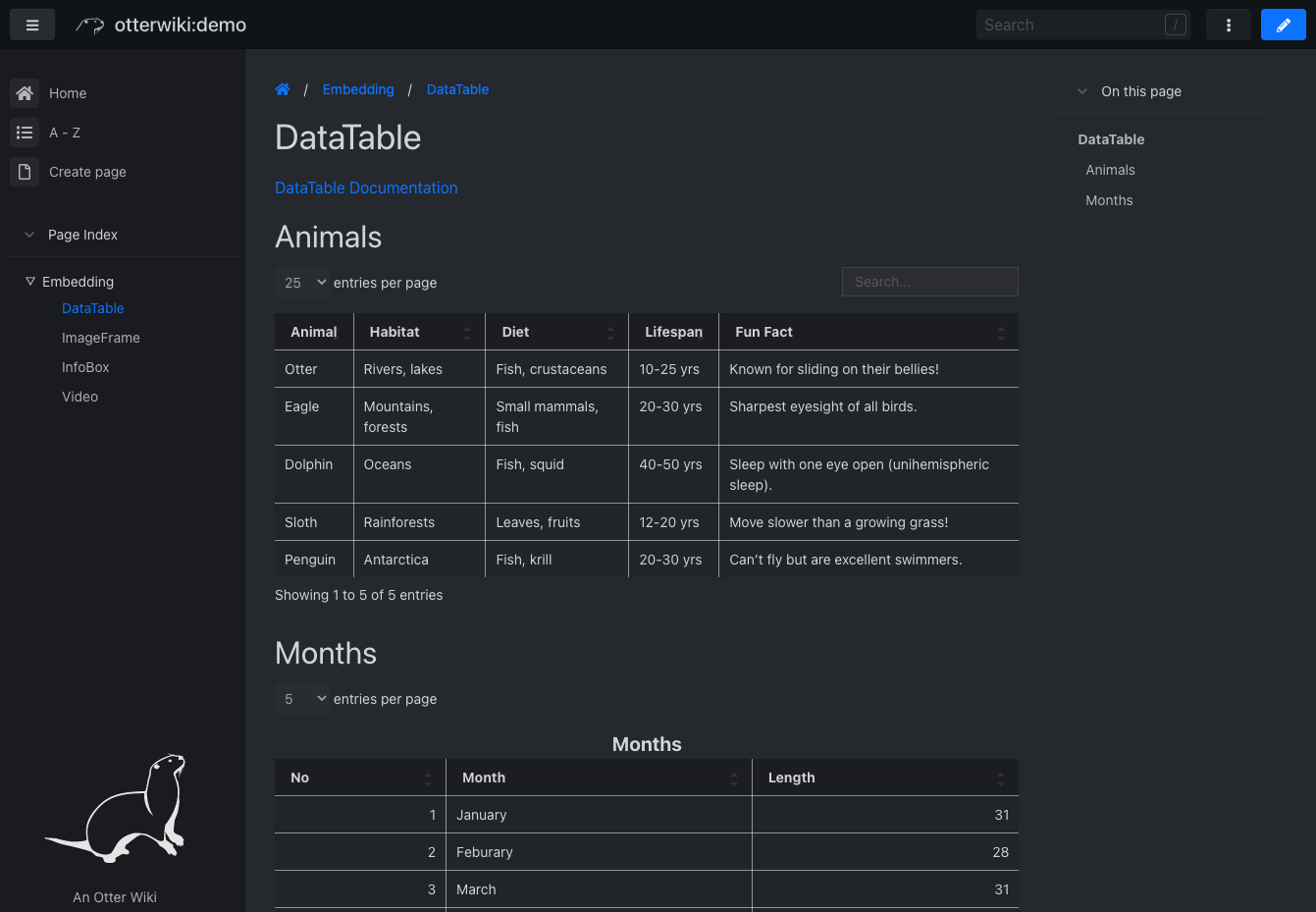Open the DataTable Documentation link
Viewport: 1316px width, 912px height.
point(366,188)
